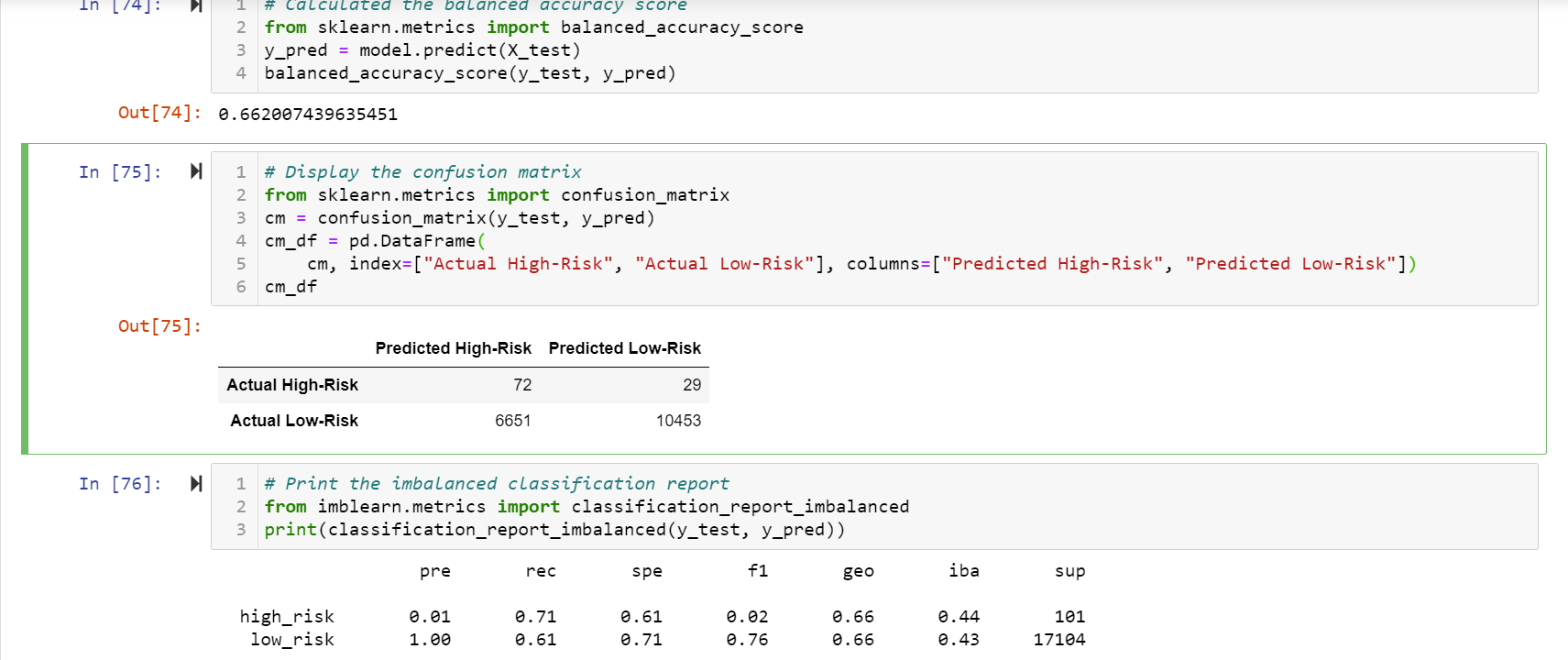Viewport: 1568px width, 660px height.
Task: Select the cell value 29
Action: click(692, 385)
